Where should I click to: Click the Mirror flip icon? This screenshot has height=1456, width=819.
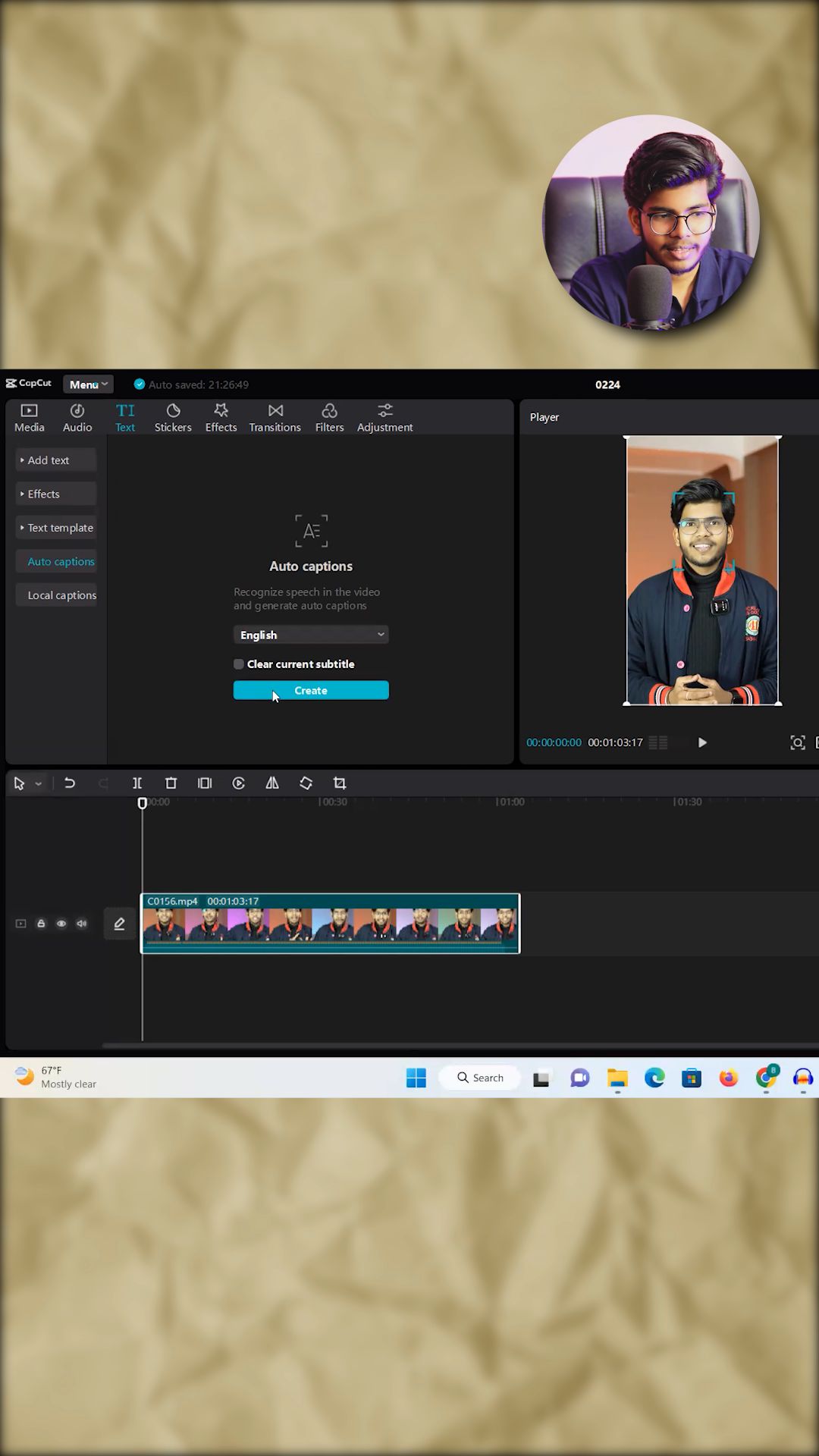pos(272,783)
